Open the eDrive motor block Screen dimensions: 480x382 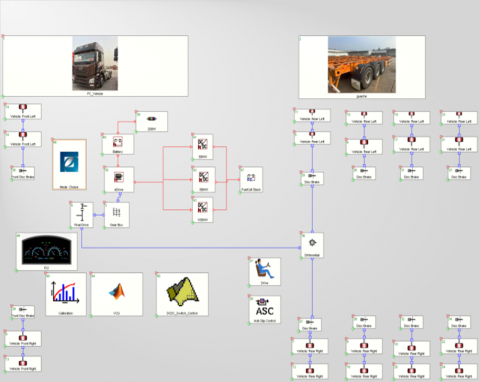119,180
